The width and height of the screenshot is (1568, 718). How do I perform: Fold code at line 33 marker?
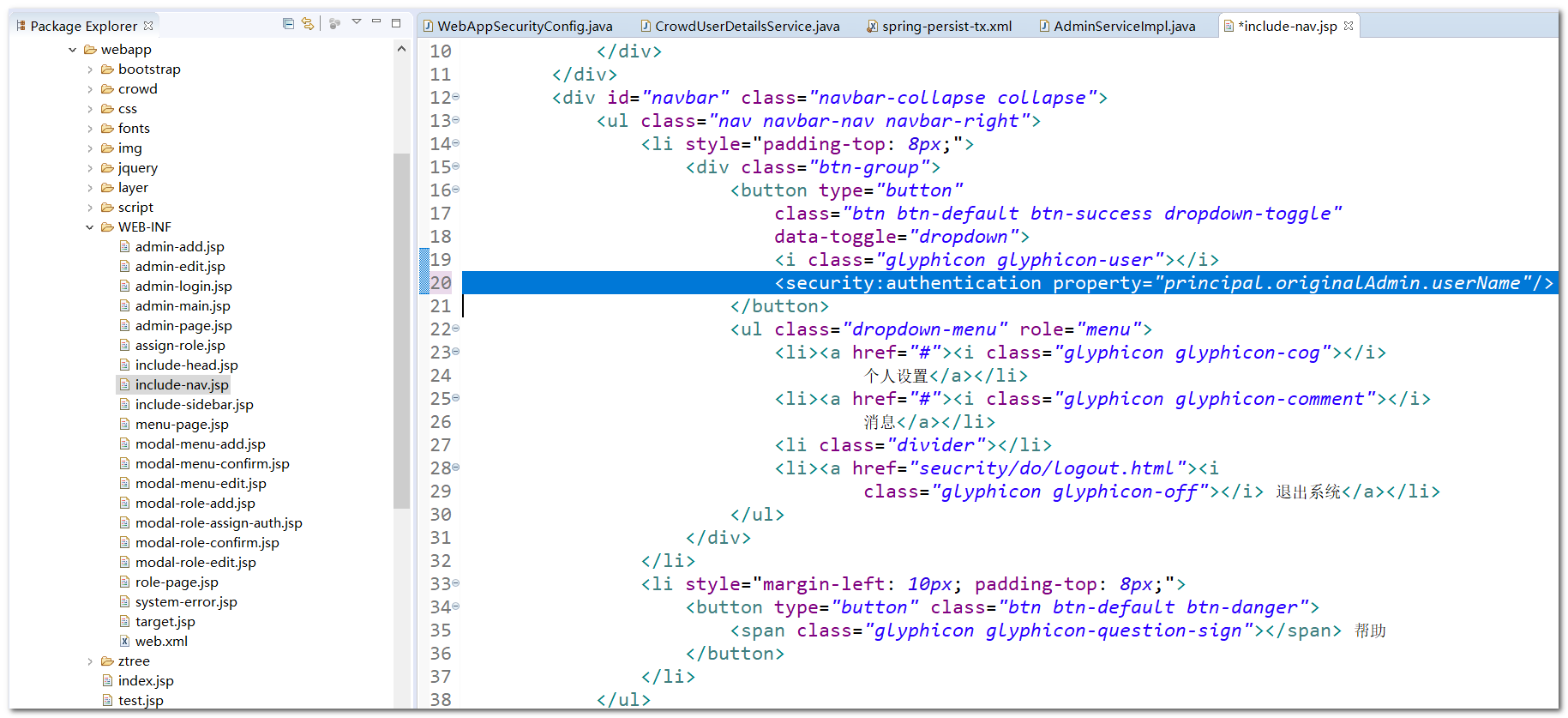pyautogui.click(x=456, y=583)
